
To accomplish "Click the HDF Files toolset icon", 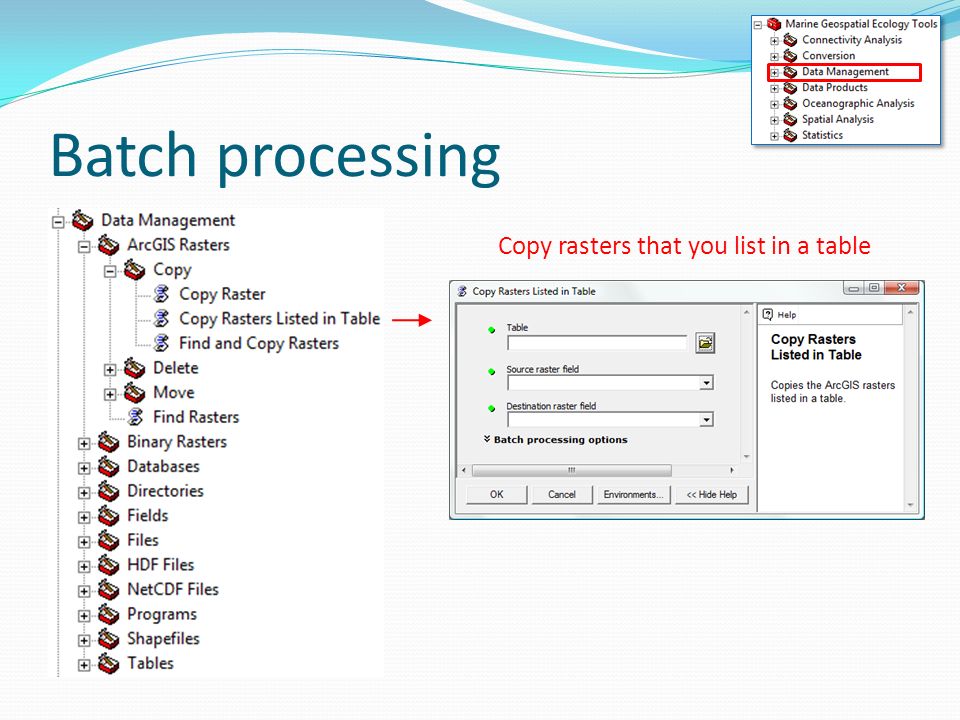I will click(108, 564).
